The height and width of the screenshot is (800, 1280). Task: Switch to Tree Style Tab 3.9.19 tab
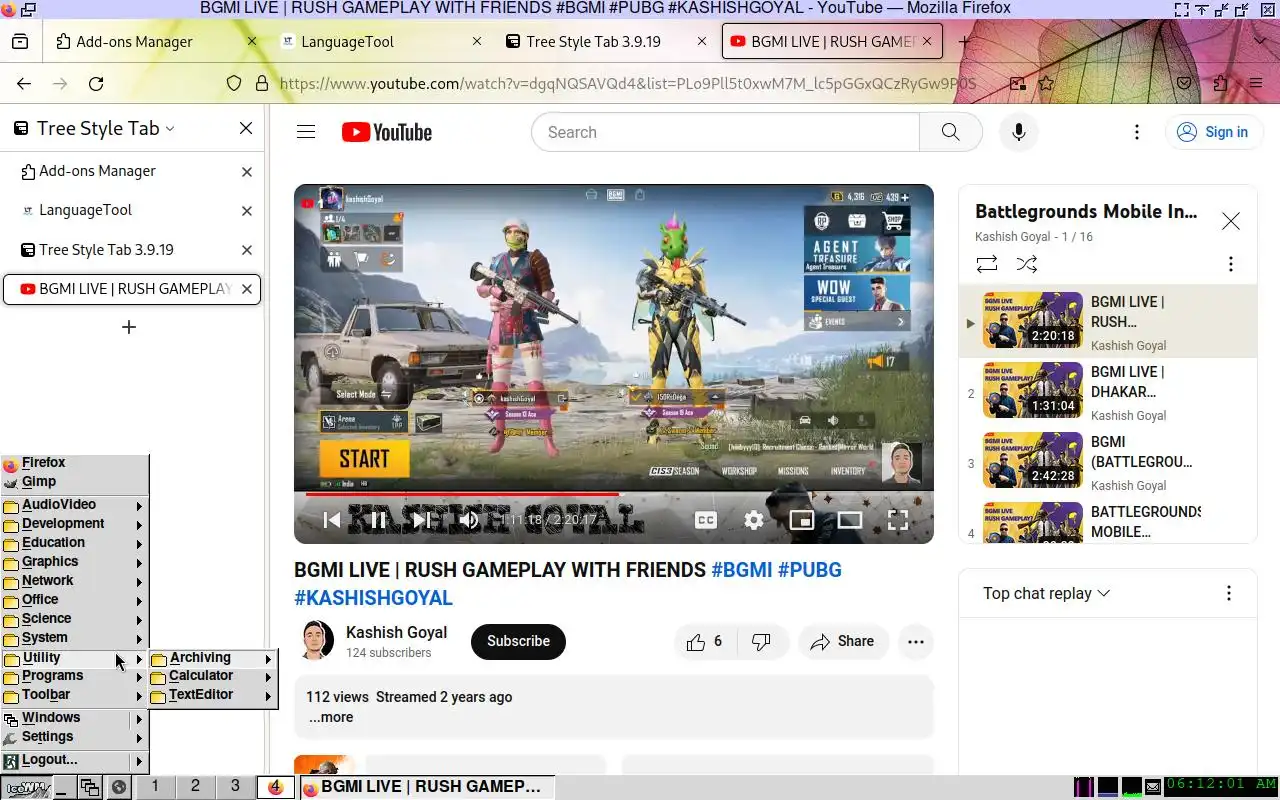606,42
